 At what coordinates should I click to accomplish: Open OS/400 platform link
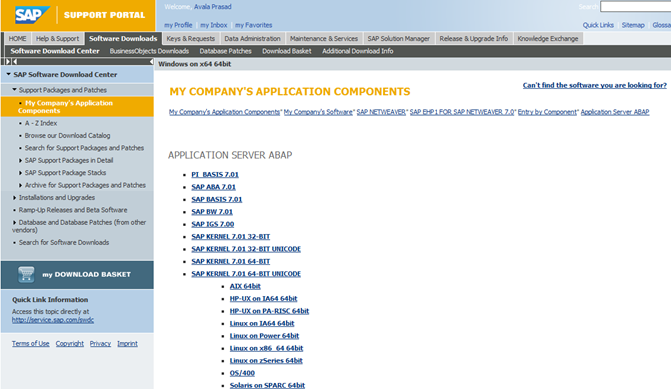[x=242, y=373]
